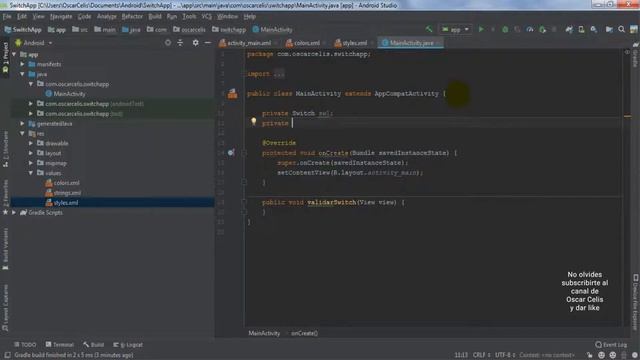Open the Tools menu
The height and width of the screenshot is (360, 640).
(189, 17)
